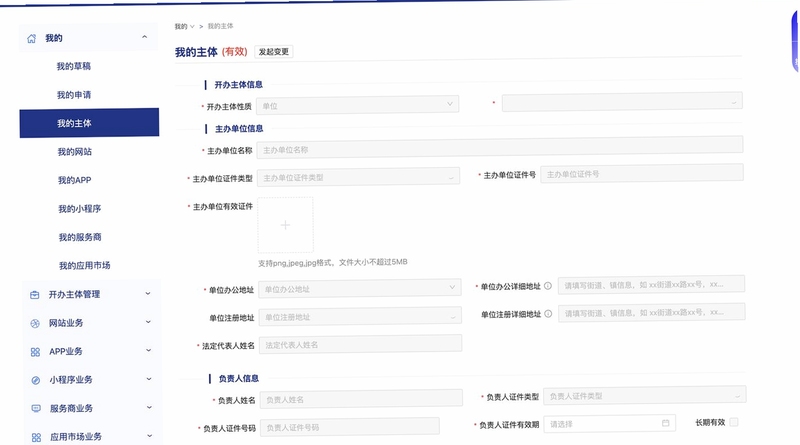Open the 开办主体性质 dropdown
Viewport: 800px width, 445px height.
pos(357,105)
